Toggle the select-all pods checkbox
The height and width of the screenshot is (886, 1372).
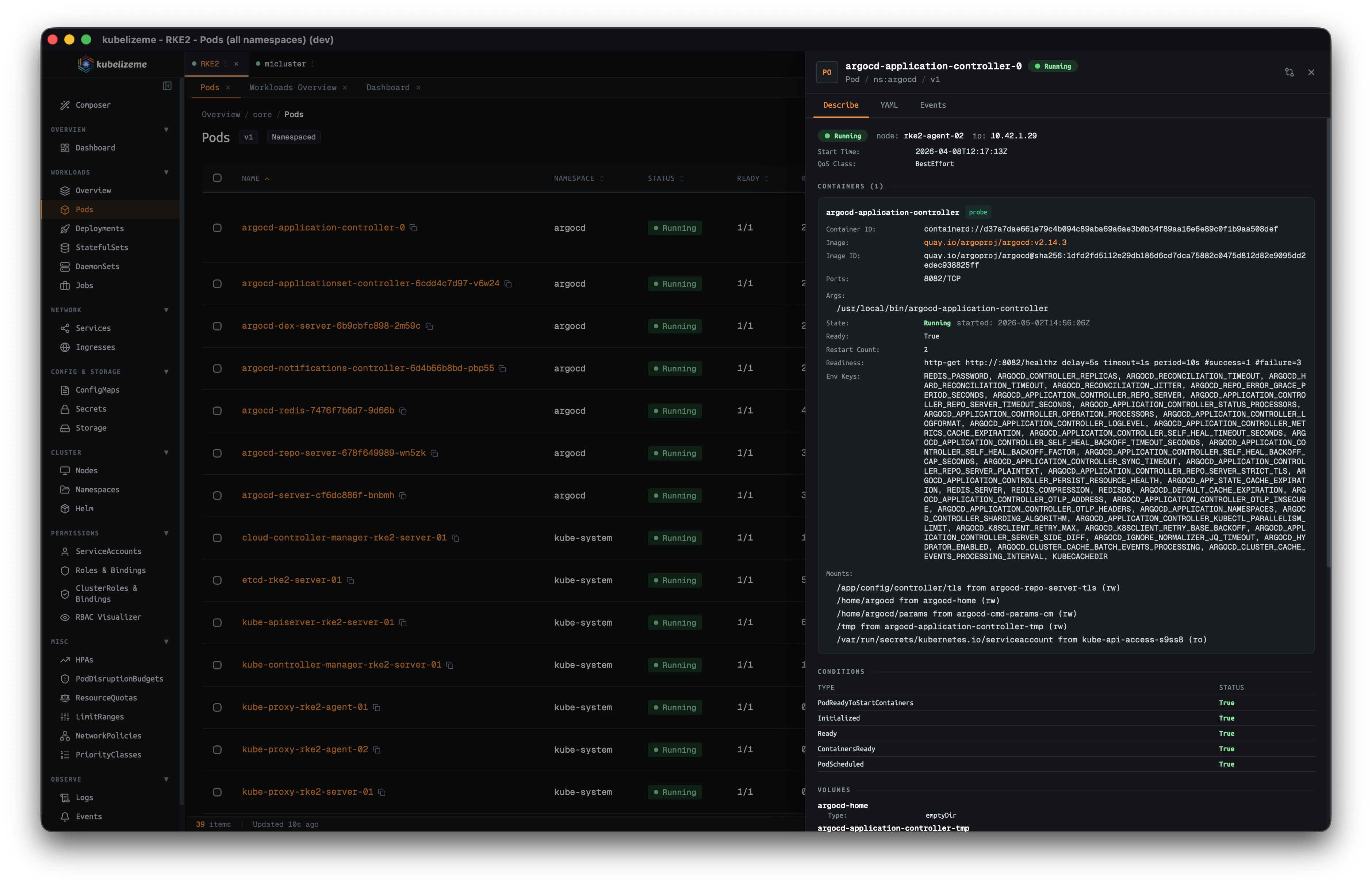click(x=217, y=178)
